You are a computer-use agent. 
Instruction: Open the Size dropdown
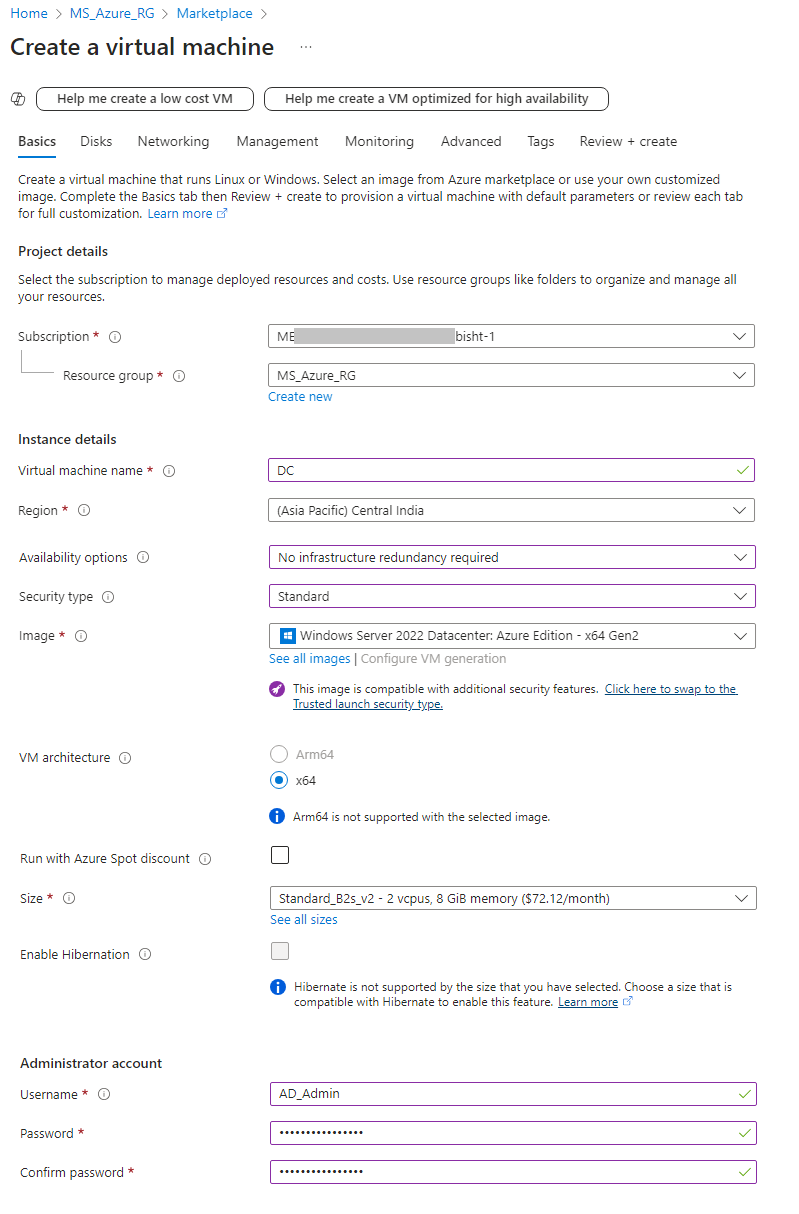[513, 898]
